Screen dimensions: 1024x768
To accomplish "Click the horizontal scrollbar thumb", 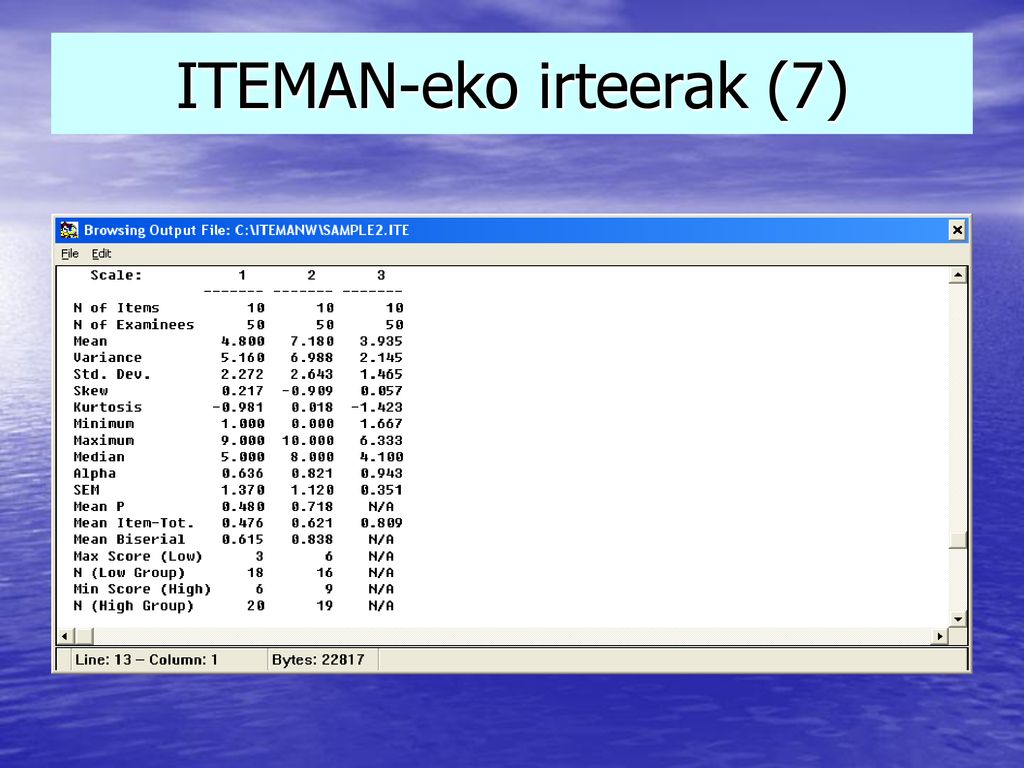I will (x=84, y=636).
